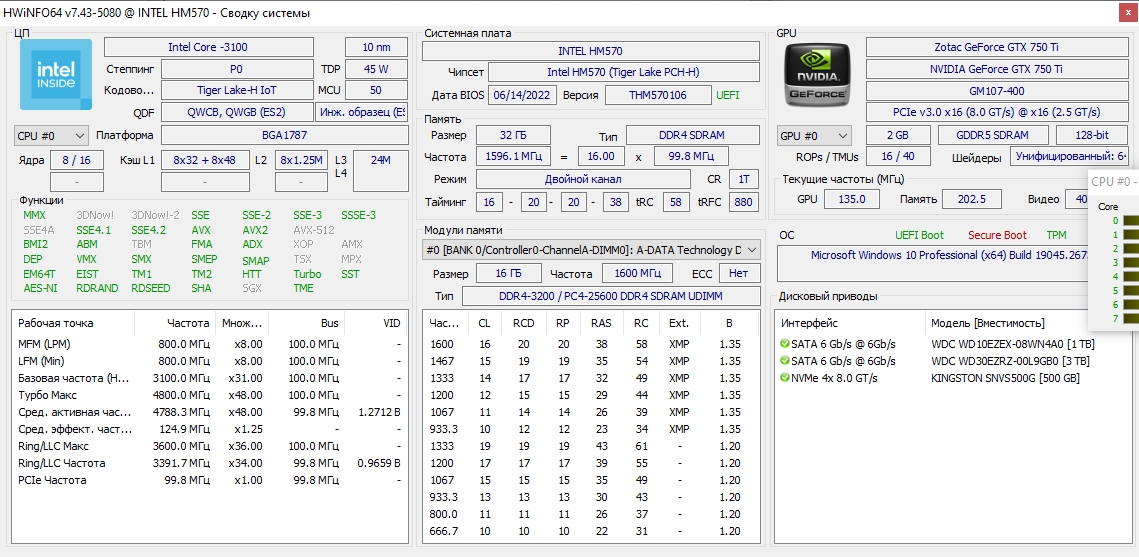Click the TPM indicator
Screen dimensions: 1139x557
click(x=1056, y=235)
